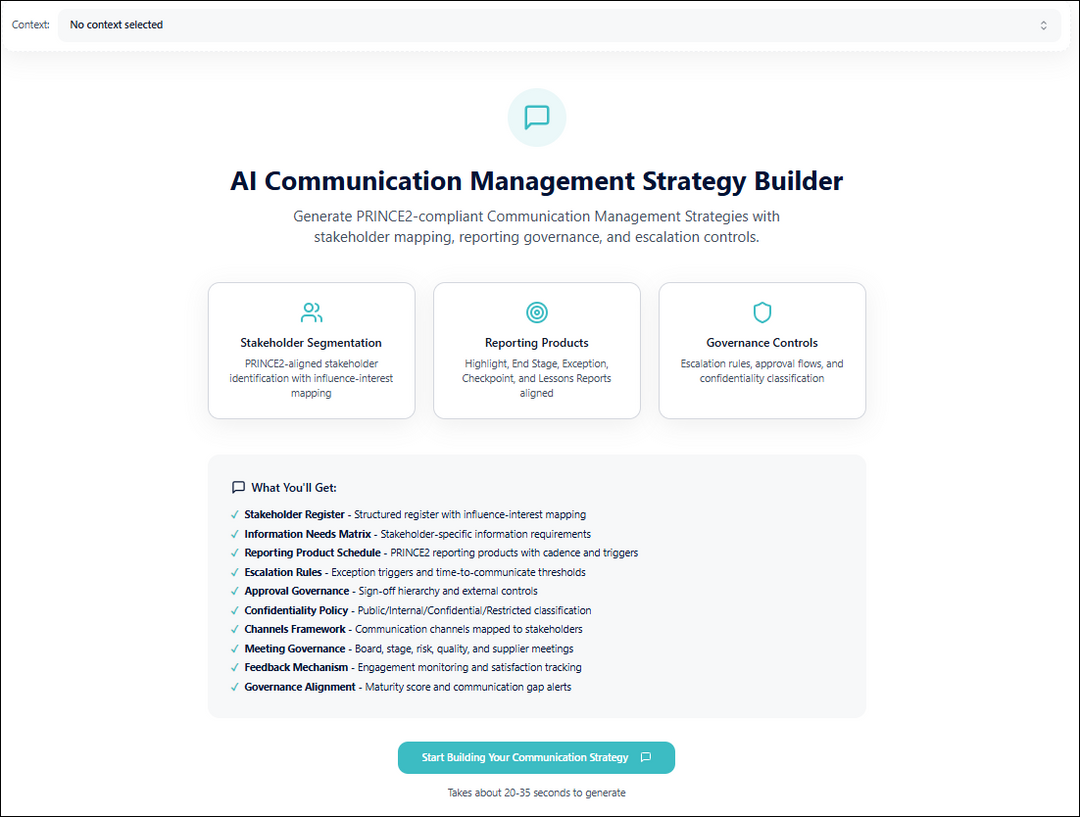The height and width of the screenshot is (817, 1080).
Task: Click the 'Escalation Rules' list item text
Action: (415, 572)
